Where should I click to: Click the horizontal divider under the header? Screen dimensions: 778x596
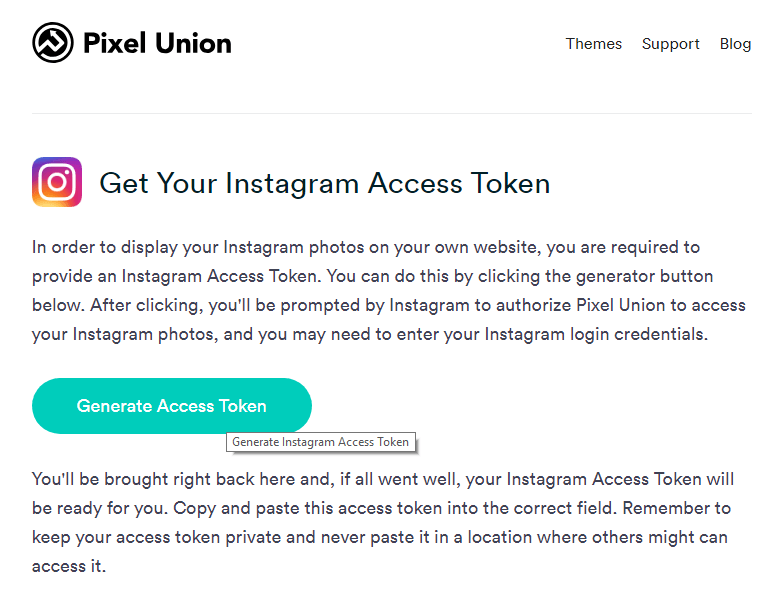[x=392, y=114]
